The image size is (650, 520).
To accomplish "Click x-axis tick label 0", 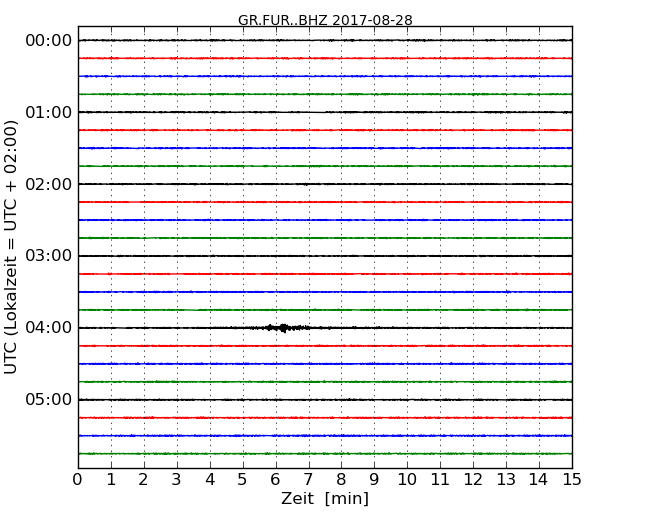I will (x=78, y=480).
